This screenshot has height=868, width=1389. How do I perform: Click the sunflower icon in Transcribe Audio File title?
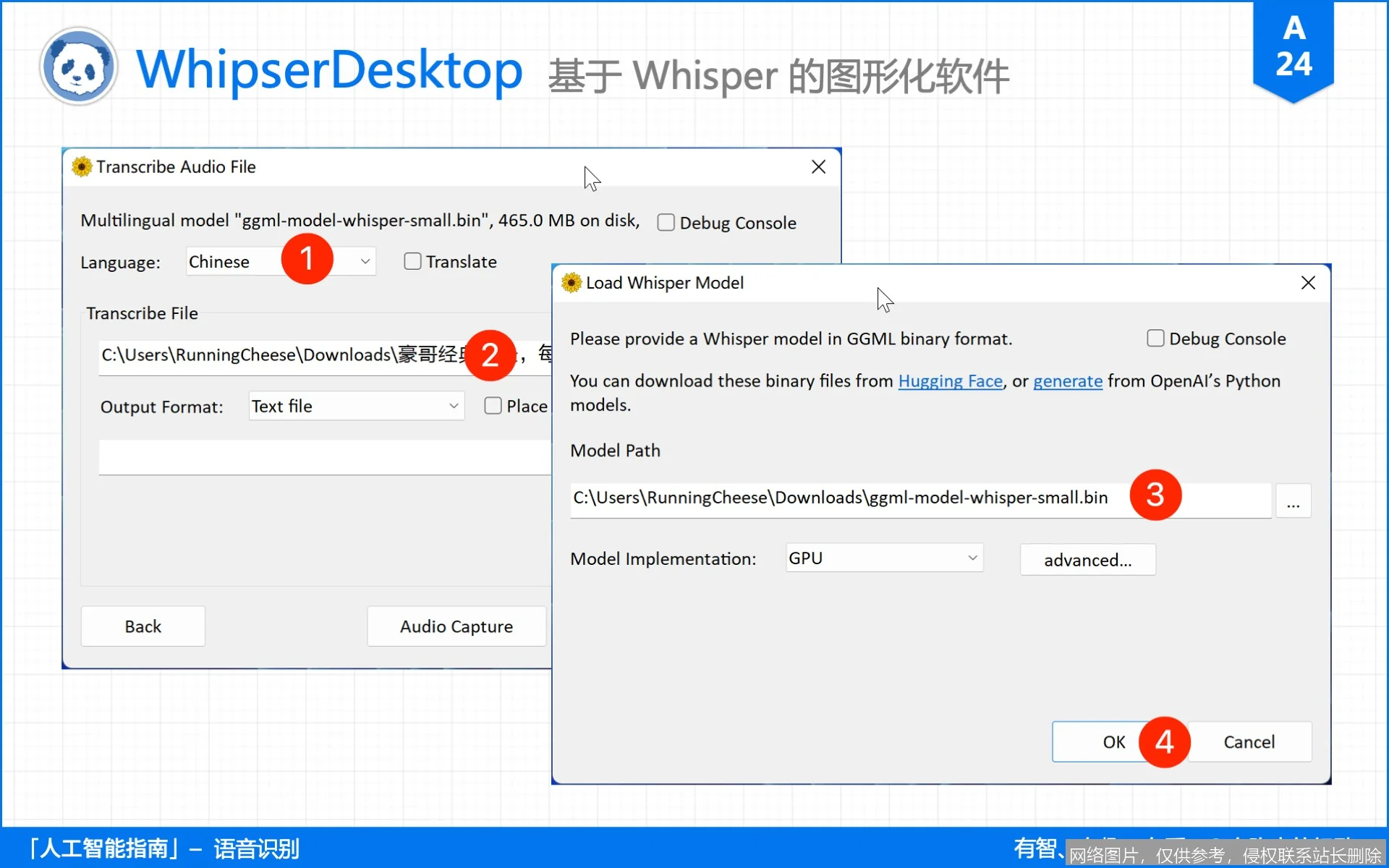[x=82, y=167]
